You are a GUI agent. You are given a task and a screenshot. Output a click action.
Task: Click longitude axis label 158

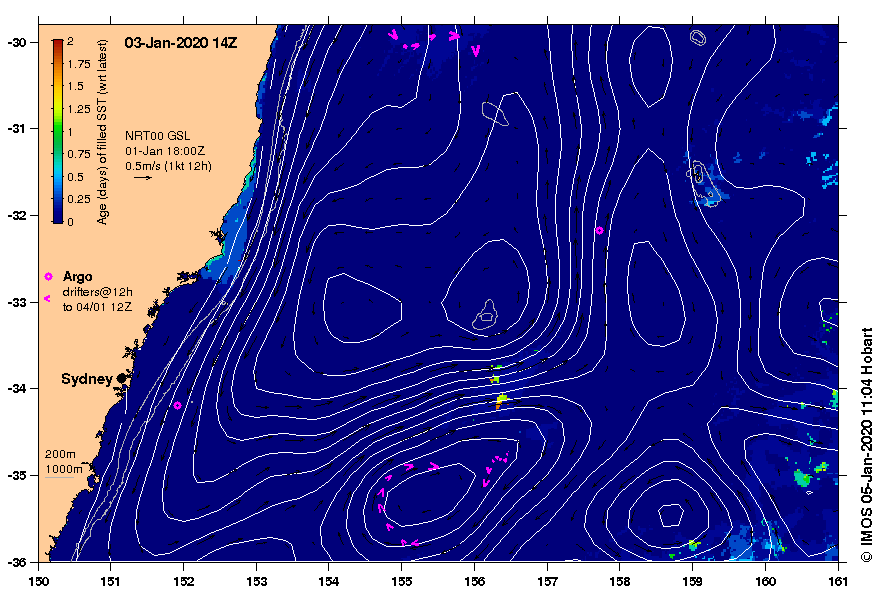(x=619, y=581)
